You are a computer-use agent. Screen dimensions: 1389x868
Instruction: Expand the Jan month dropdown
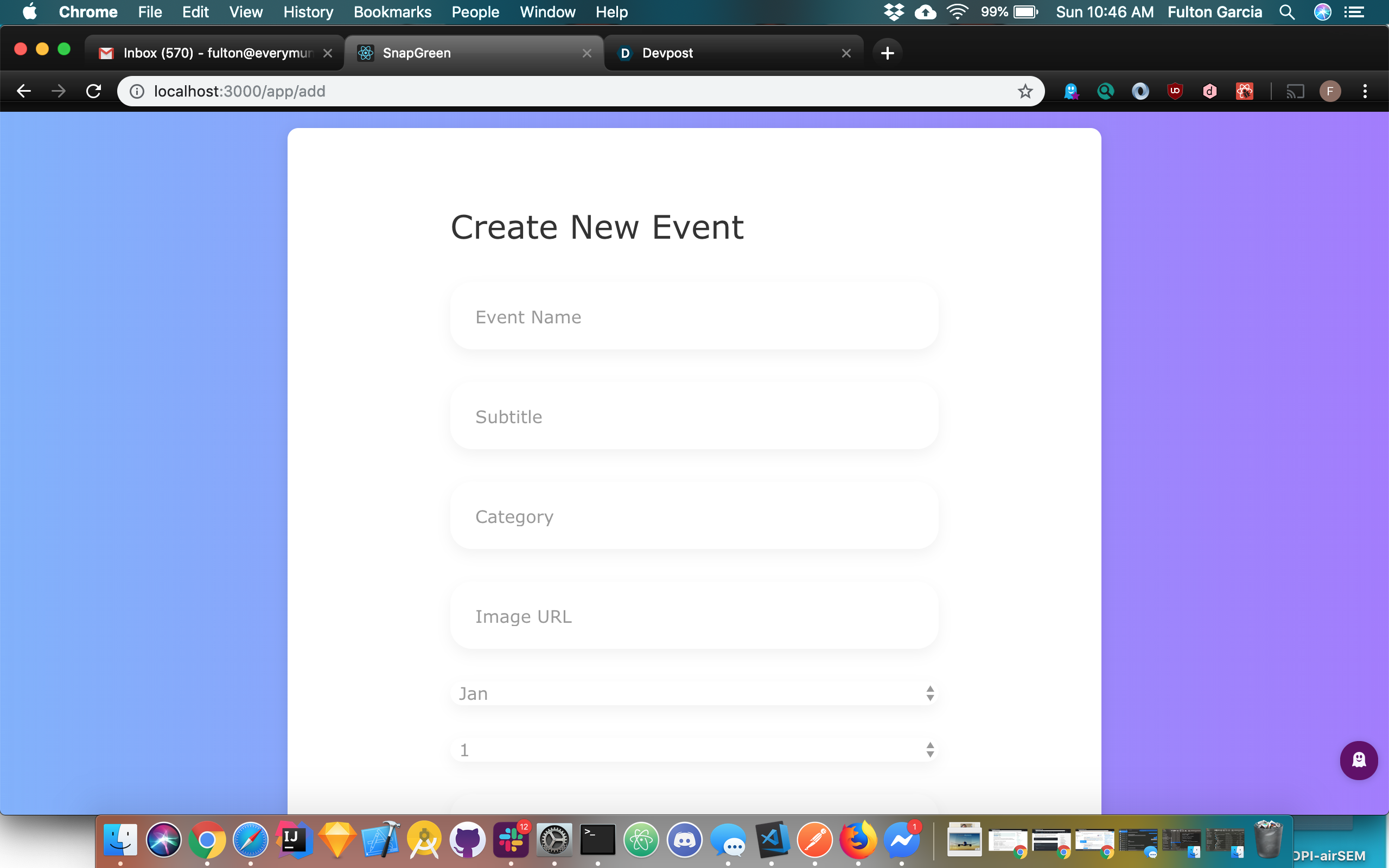tap(694, 693)
